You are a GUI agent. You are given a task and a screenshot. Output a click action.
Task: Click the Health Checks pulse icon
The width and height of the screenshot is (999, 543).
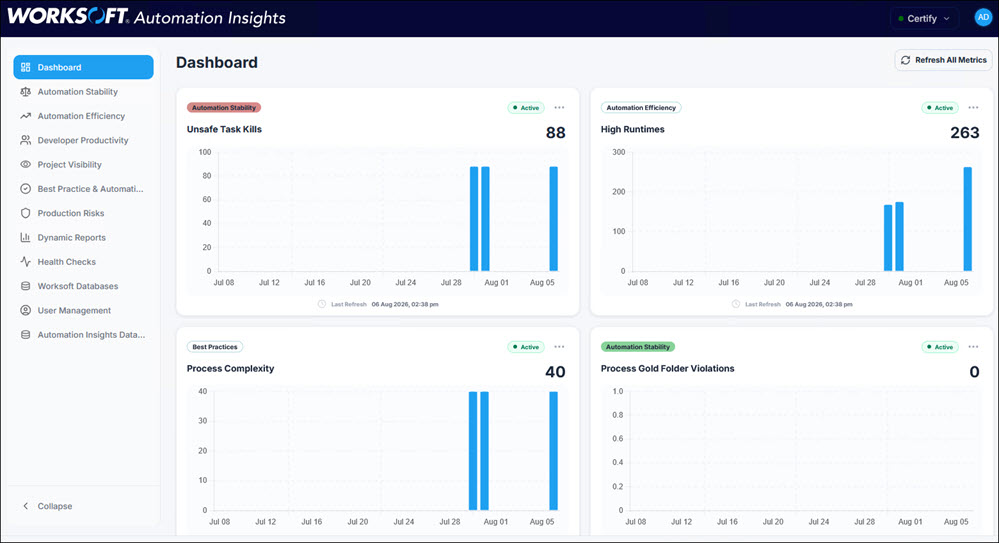(x=25, y=262)
